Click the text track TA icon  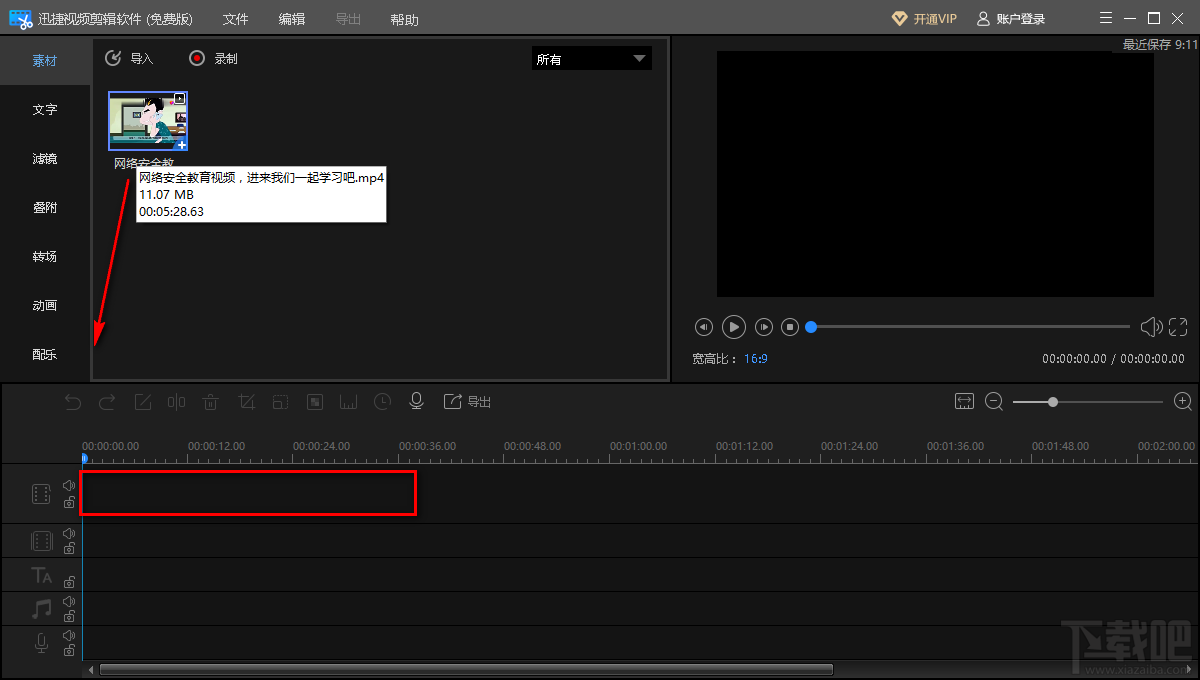pyautogui.click(x=41, y=575)
